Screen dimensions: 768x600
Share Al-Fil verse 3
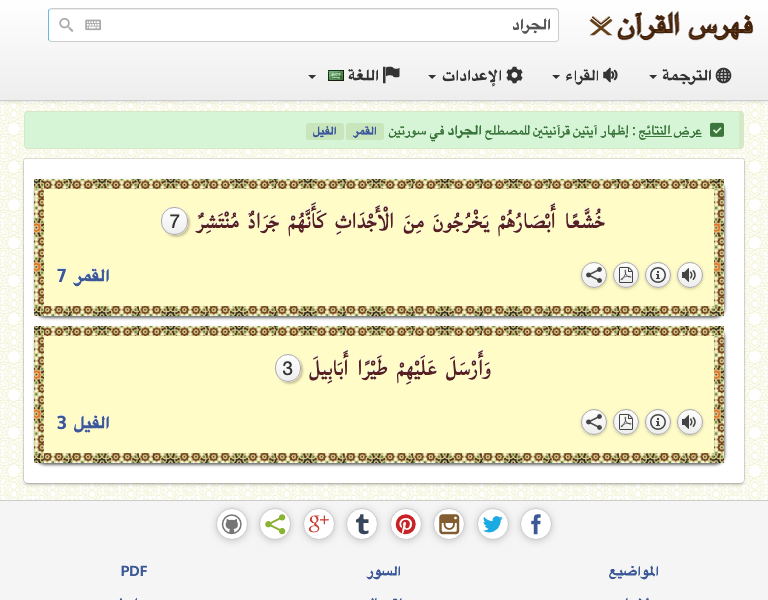pos(594,422)
